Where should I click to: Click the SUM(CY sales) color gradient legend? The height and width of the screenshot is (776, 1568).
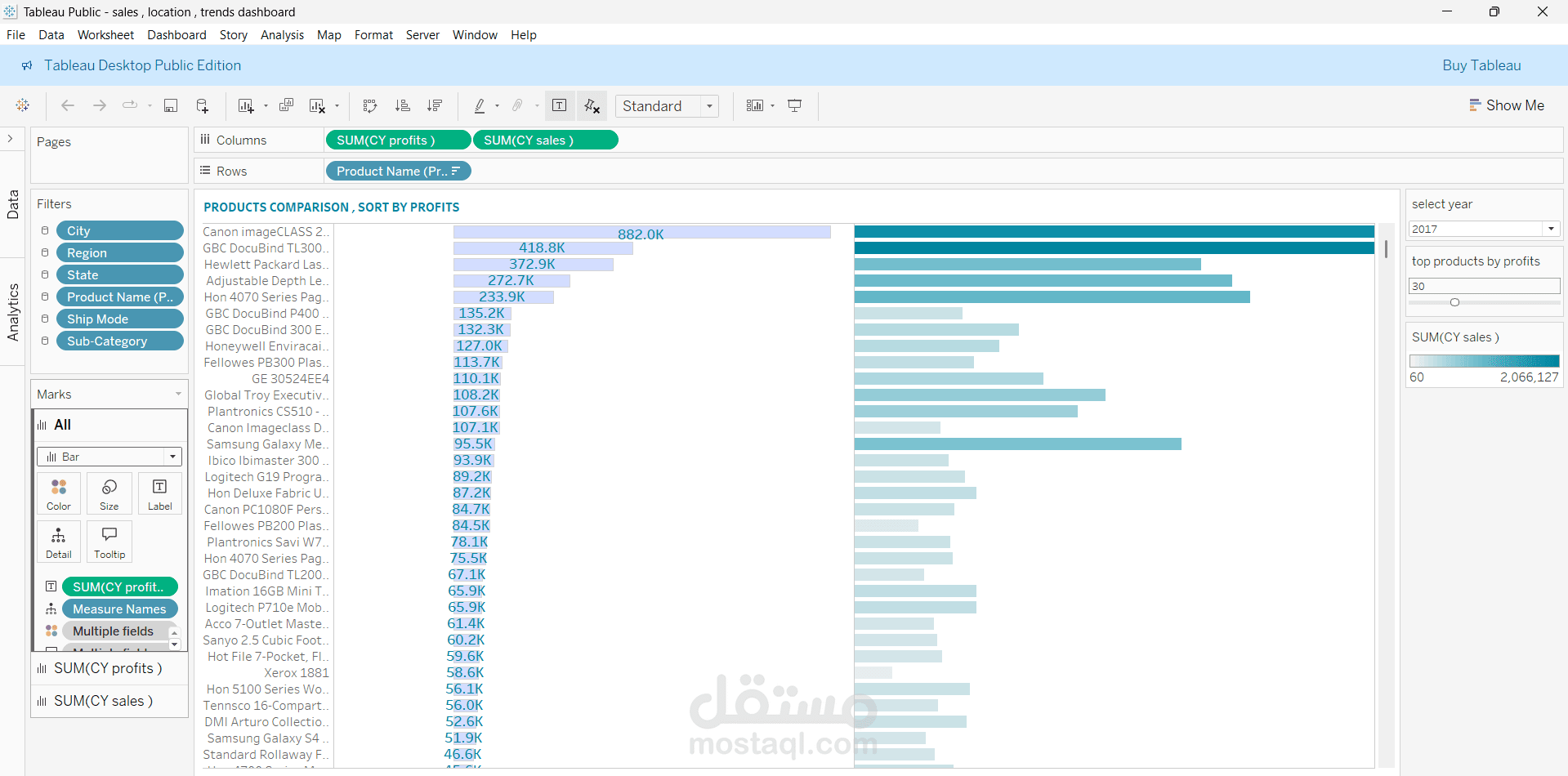[1484, 361]
